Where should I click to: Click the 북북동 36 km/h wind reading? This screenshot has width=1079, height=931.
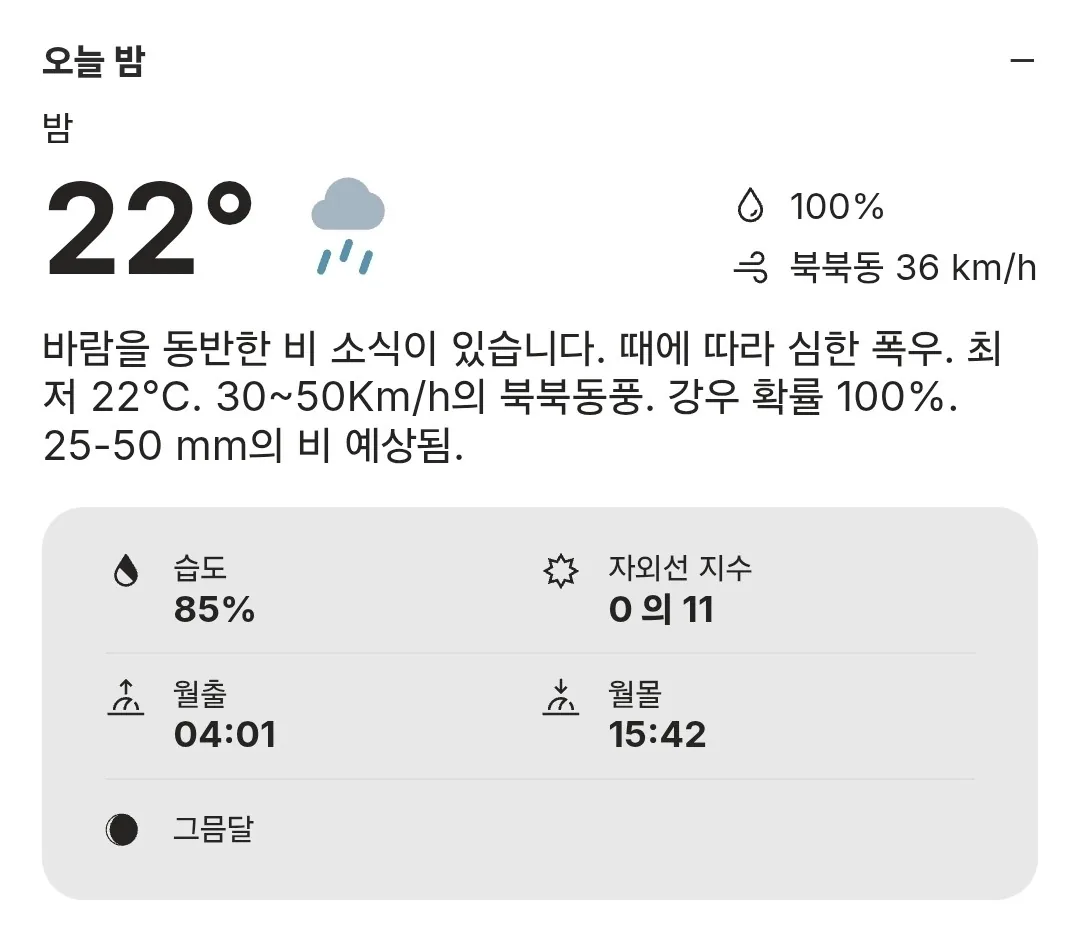pyautogui.click(x=912, y=268)
